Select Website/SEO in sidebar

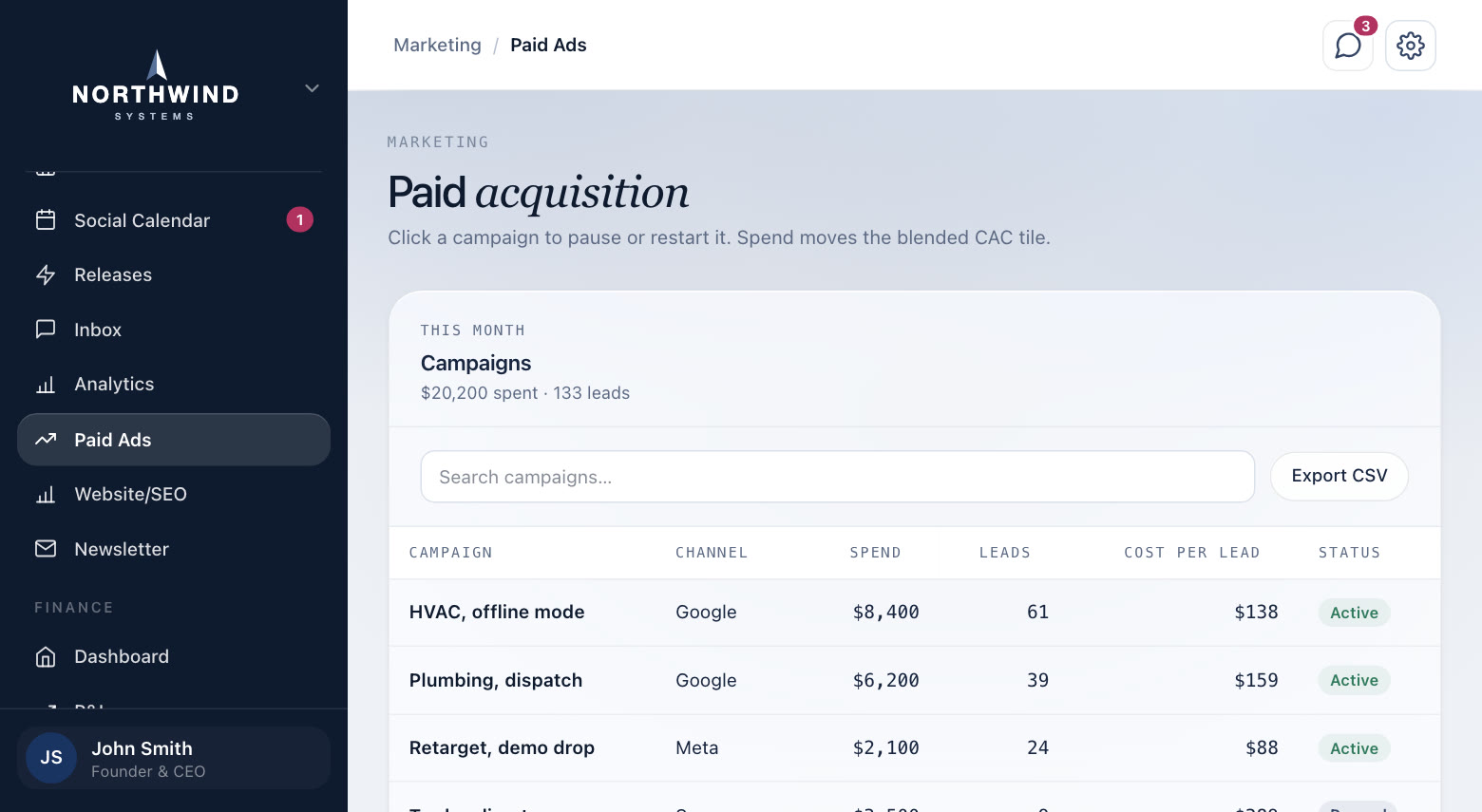point(174,495)
